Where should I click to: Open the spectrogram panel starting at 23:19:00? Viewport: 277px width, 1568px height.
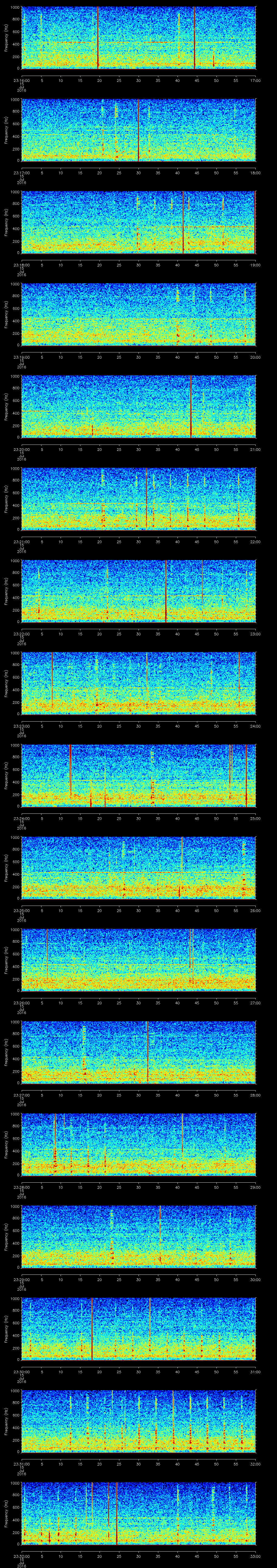point(138,315)
